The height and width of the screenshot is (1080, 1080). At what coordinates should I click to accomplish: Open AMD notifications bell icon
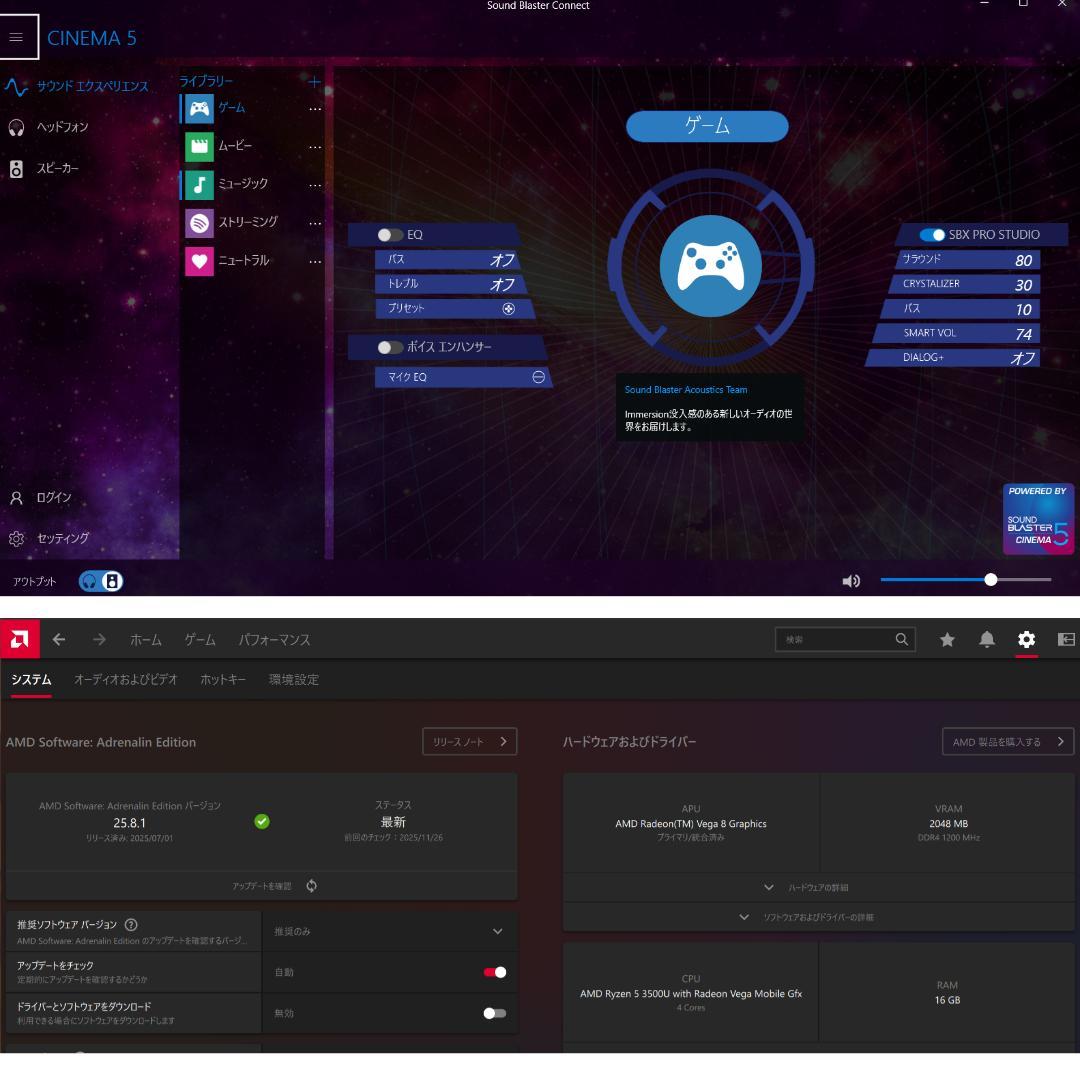pyautogui.click(x=987, y=639)
